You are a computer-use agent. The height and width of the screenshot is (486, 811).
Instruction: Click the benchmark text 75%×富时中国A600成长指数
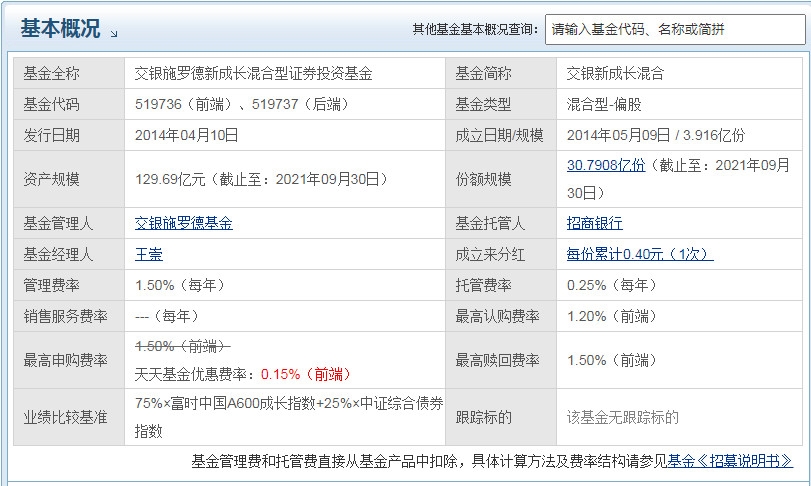(225, 404)
